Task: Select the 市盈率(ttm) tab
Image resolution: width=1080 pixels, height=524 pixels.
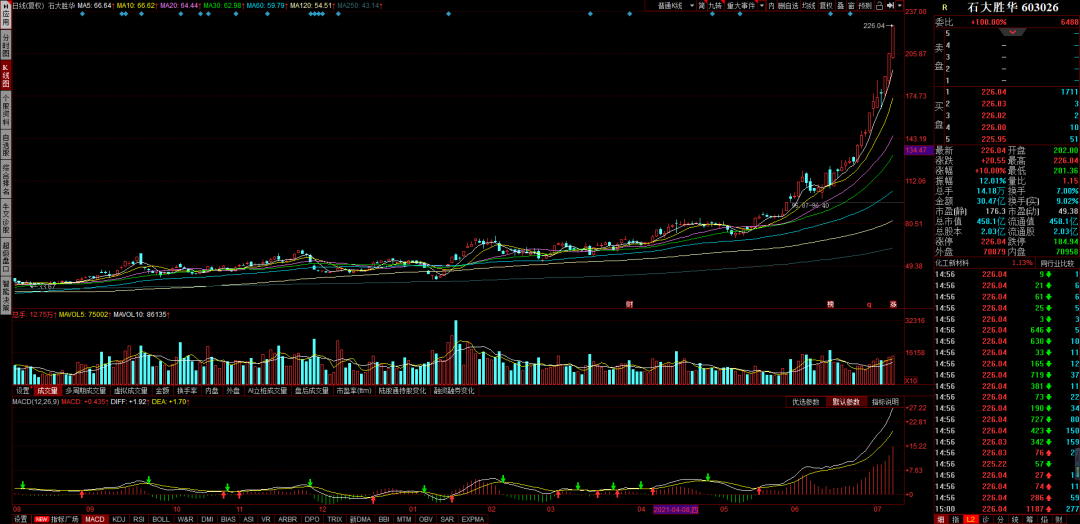Action: pos(353,390)
